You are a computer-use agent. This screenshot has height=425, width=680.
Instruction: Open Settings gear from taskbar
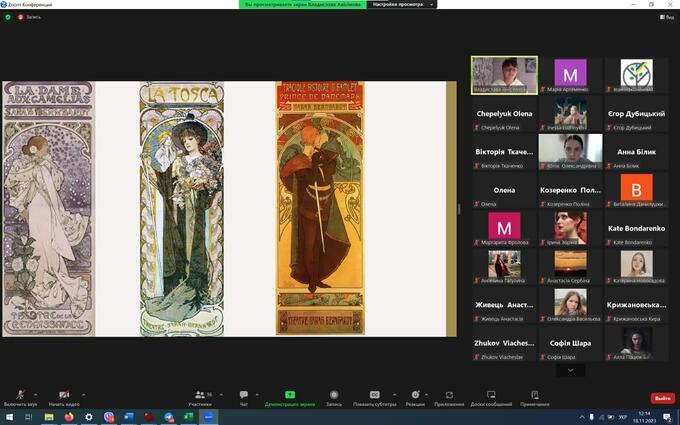tap(89, 417)
